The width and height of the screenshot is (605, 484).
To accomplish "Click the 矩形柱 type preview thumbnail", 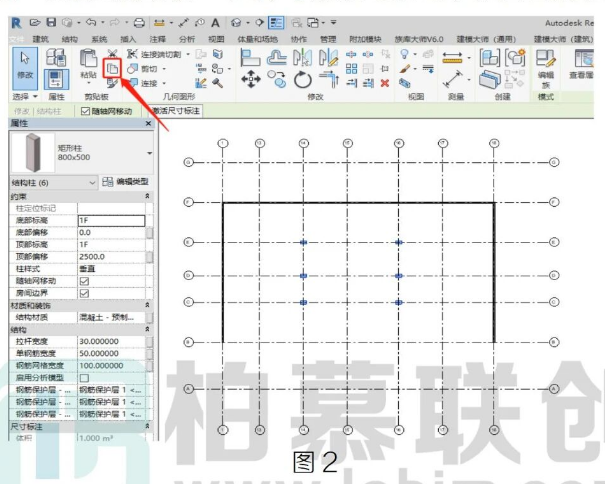I will (33, 152).
